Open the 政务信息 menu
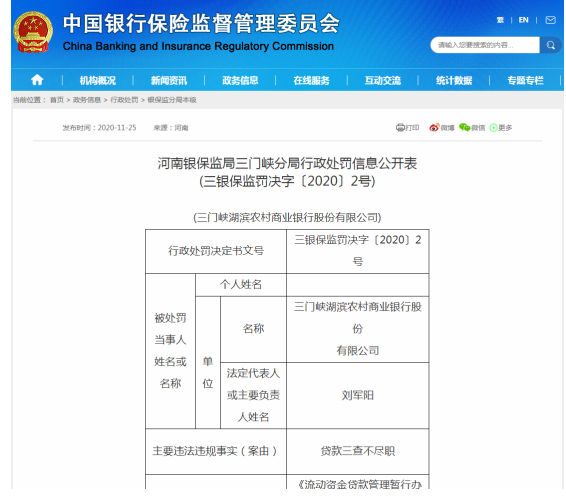Image resolution: width=566 pixels, height=498 pixels. (240, 80)
